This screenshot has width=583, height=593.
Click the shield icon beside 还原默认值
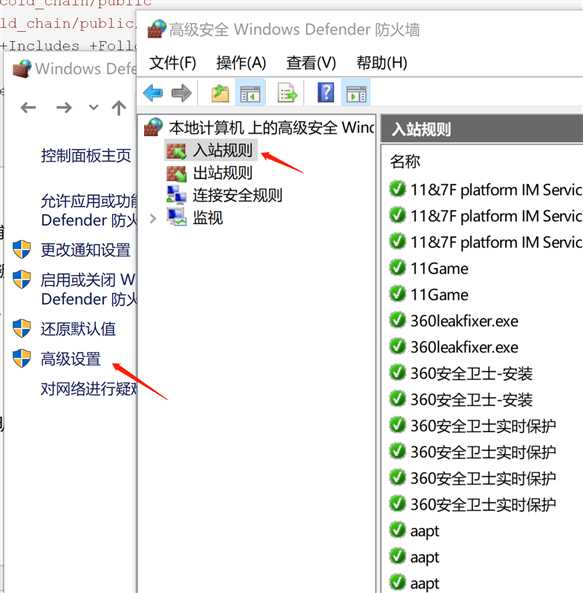point(22,328)
